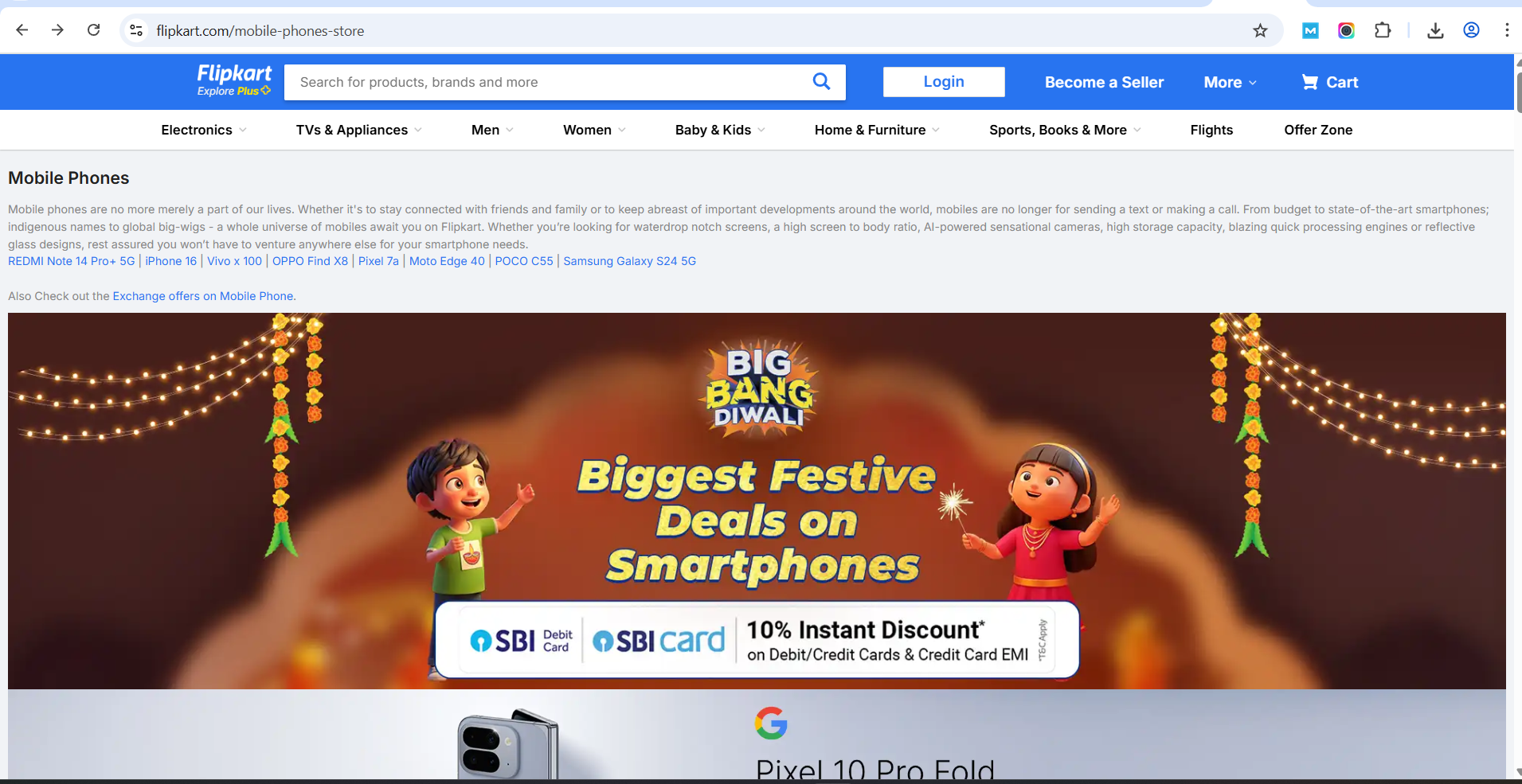Click the Login button

(x=944, y=82)
